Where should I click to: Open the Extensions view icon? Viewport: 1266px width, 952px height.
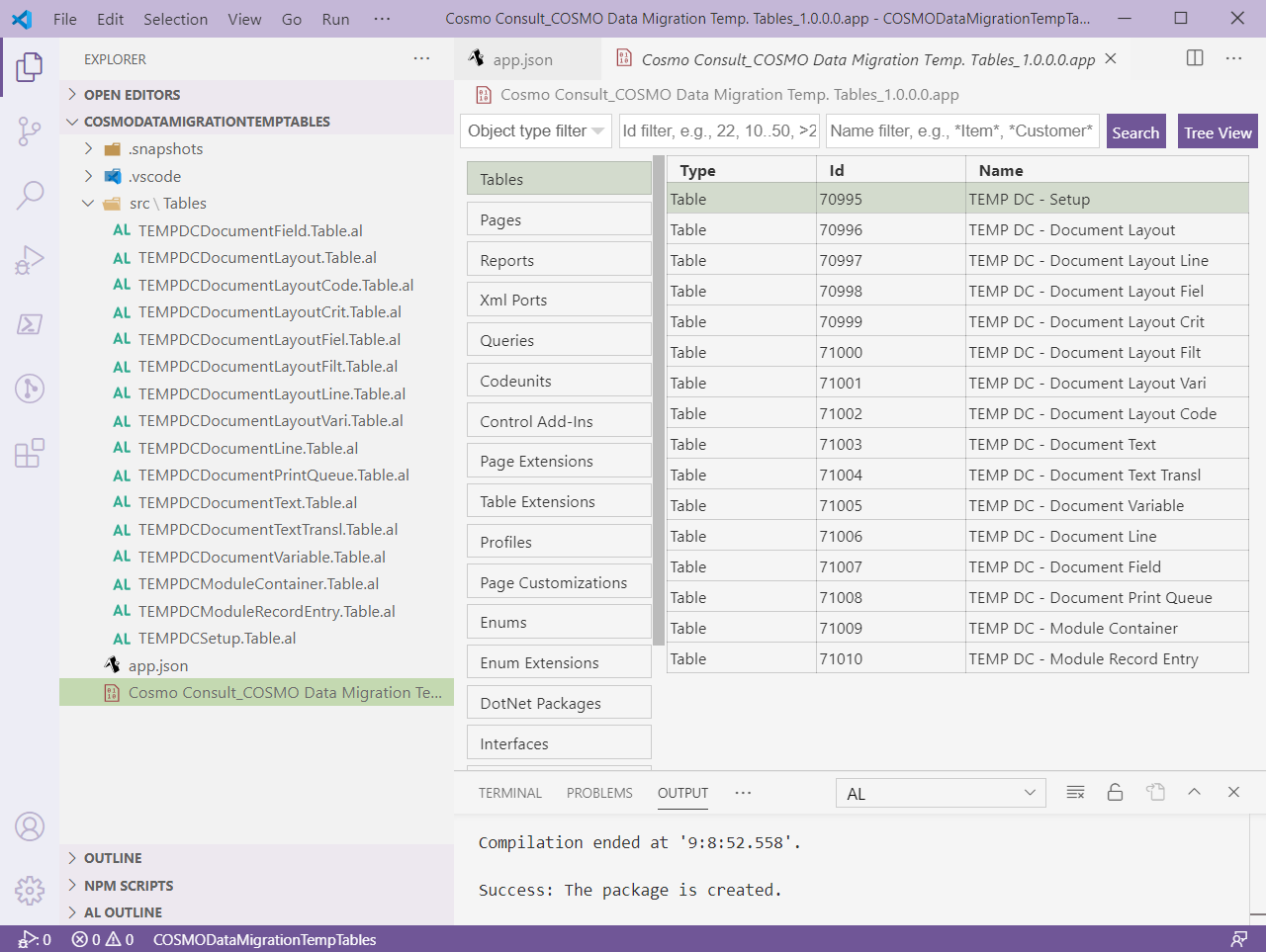30,453
